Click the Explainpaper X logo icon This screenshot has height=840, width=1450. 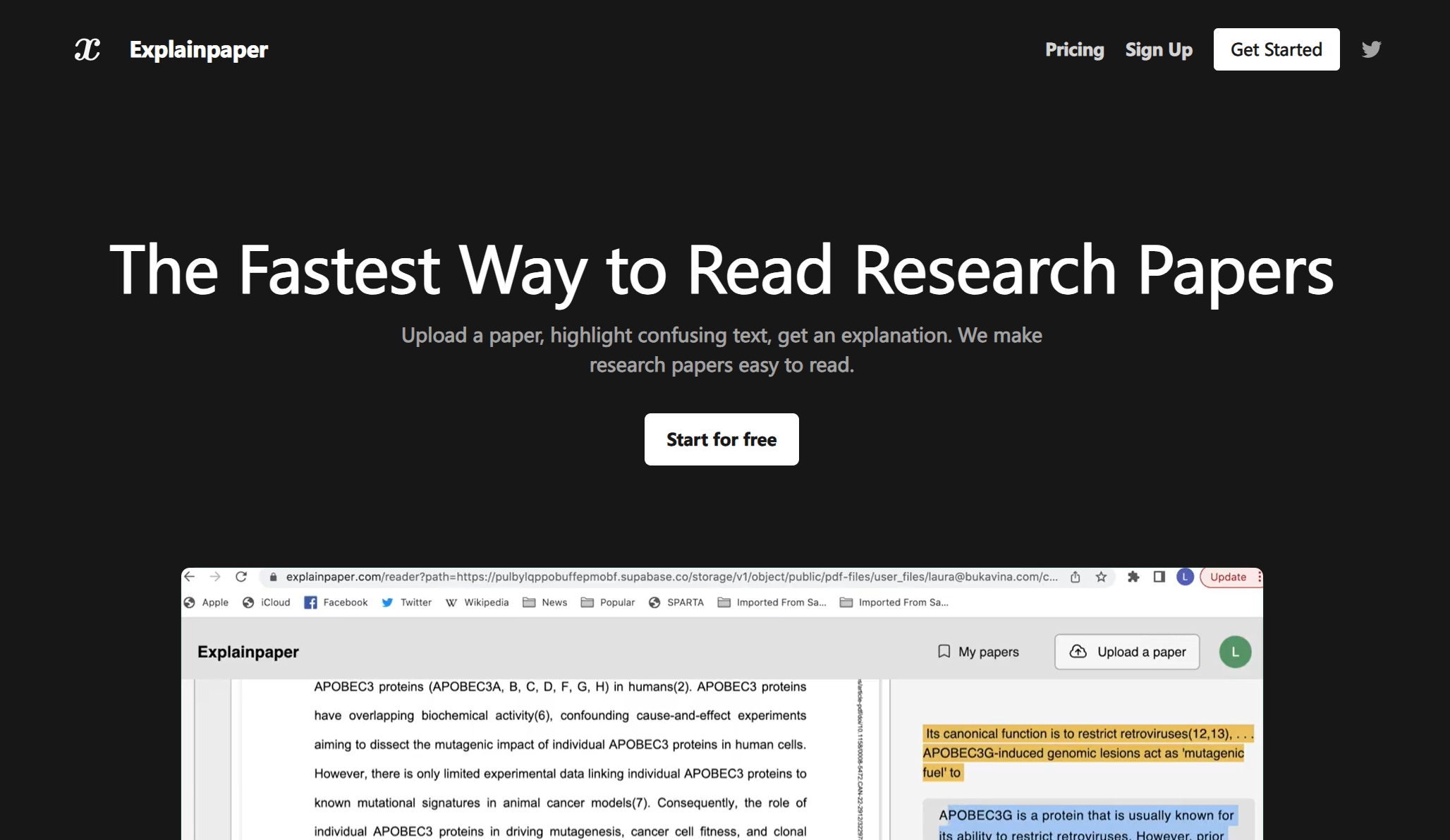(x=87, y=49)
